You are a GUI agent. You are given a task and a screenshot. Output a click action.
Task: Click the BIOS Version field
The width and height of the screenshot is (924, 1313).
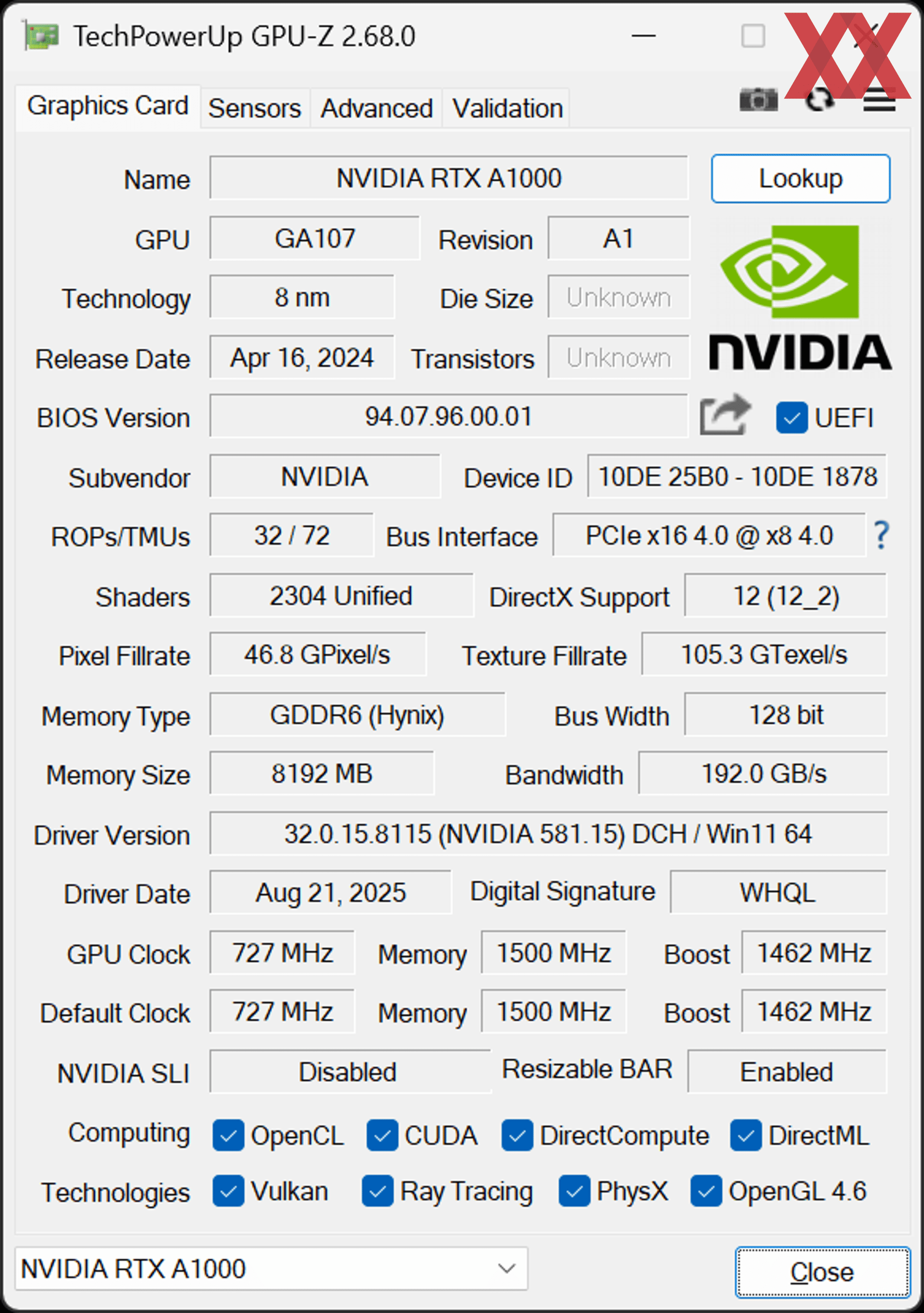[448, 416]
